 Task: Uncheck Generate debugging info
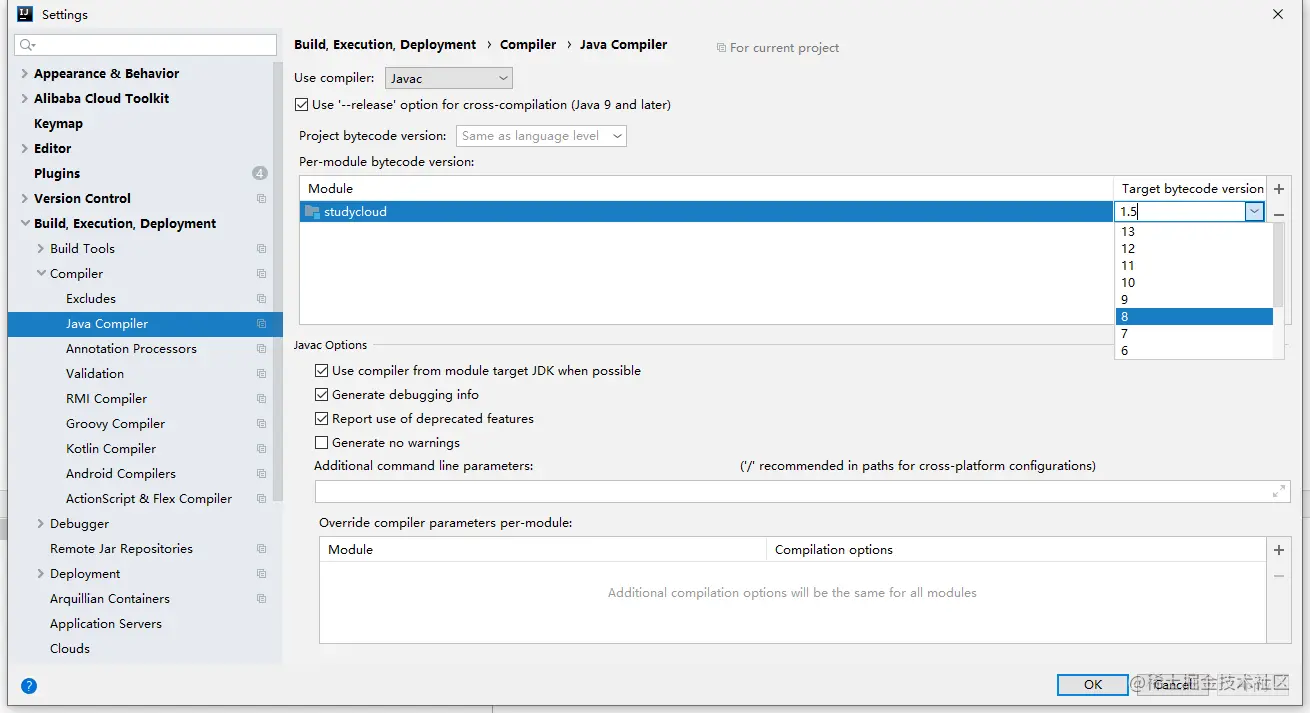pos(321,395)
